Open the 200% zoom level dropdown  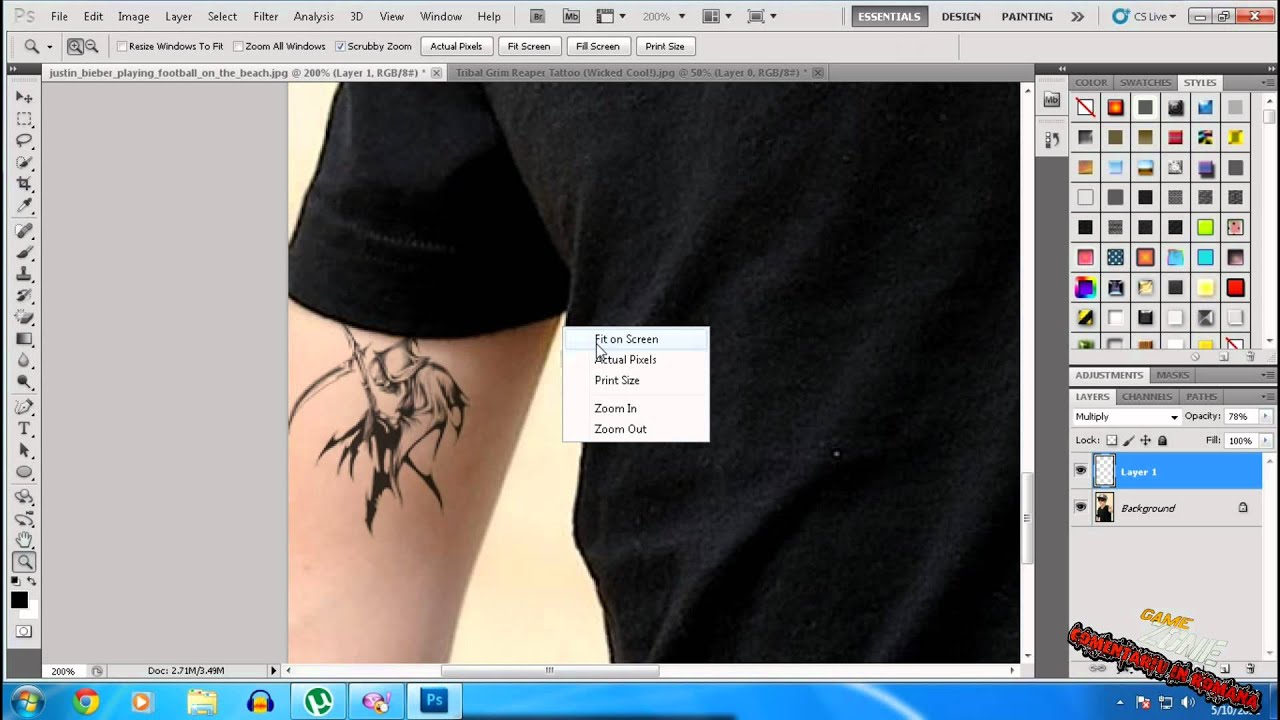point(664,17)
